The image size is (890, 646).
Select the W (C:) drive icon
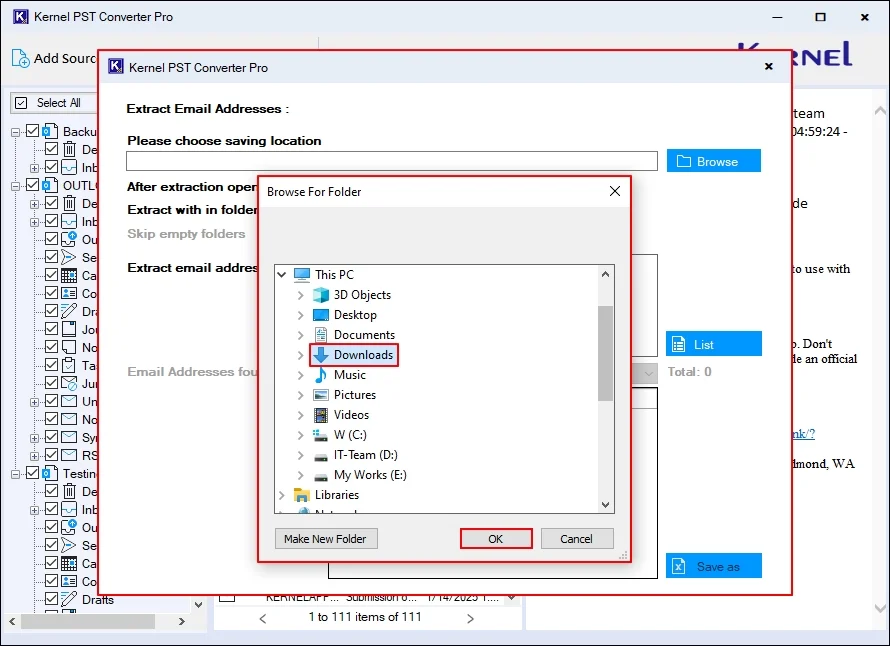(x=320, y=435)
